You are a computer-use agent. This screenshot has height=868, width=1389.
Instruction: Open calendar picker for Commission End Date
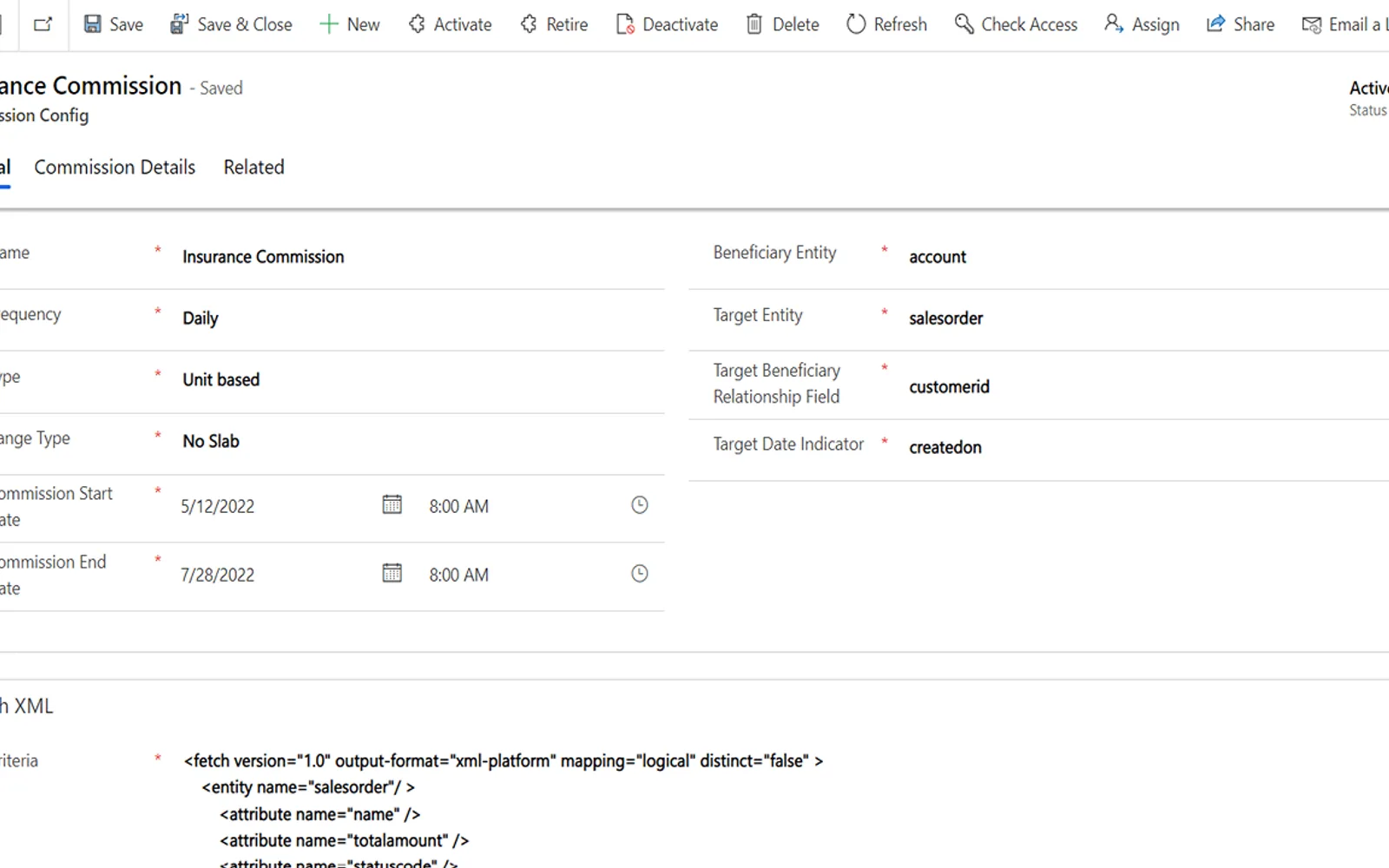coord(392,573)
